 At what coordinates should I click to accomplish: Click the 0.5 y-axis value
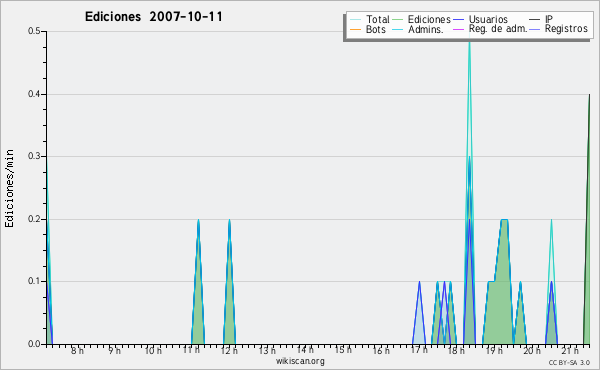(34, 31)
